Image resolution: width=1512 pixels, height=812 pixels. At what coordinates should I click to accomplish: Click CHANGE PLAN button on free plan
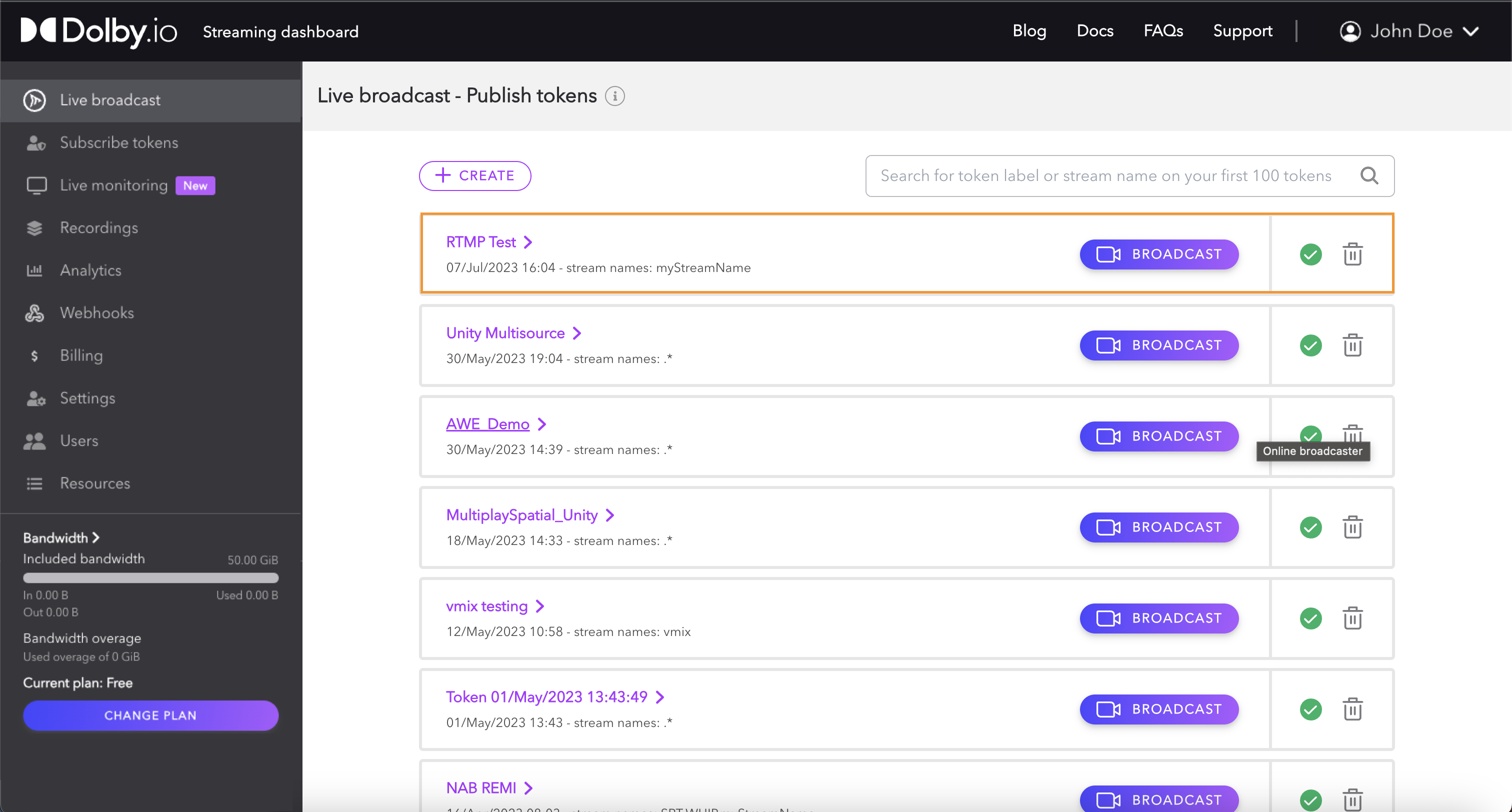coord(151,716)
